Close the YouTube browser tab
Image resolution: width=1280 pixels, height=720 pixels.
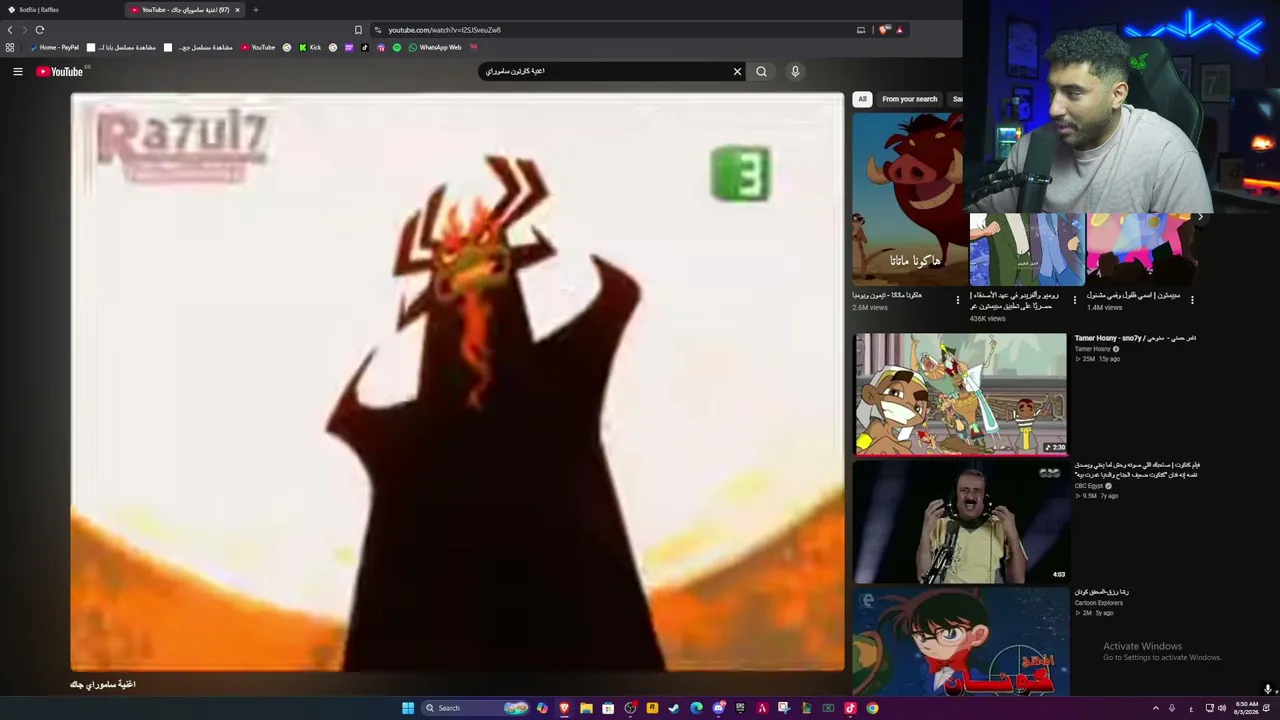coord(237,10)
